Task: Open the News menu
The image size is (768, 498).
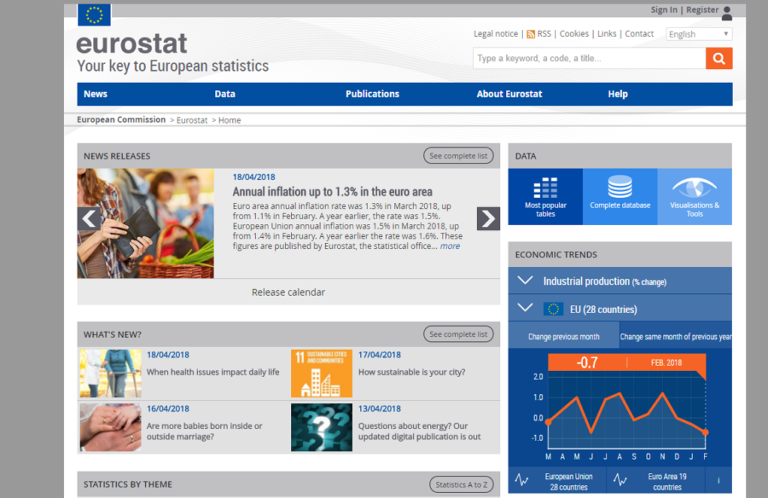Action: tap(96, 94)
